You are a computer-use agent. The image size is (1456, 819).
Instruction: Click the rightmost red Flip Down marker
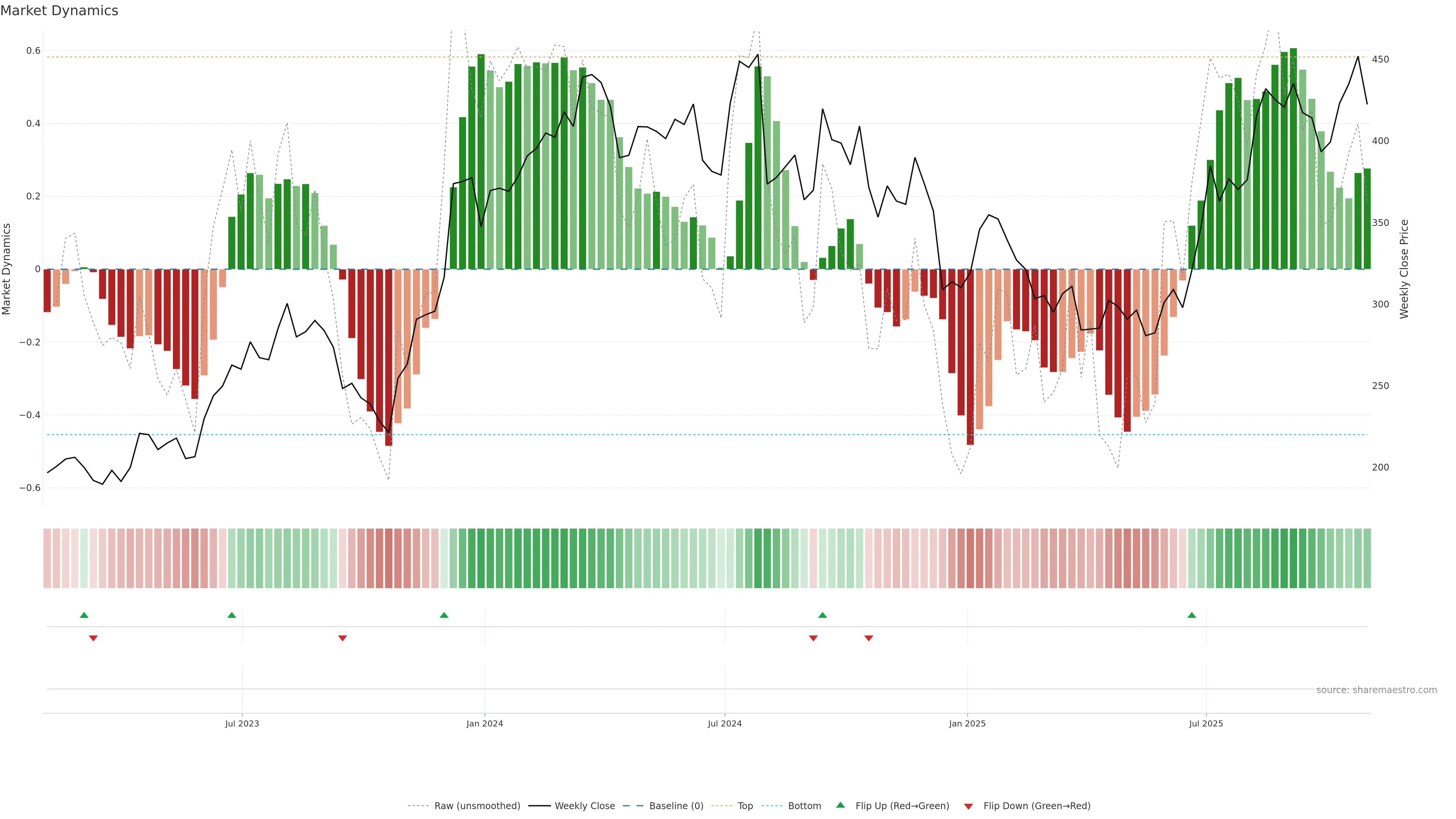[869, 638]
